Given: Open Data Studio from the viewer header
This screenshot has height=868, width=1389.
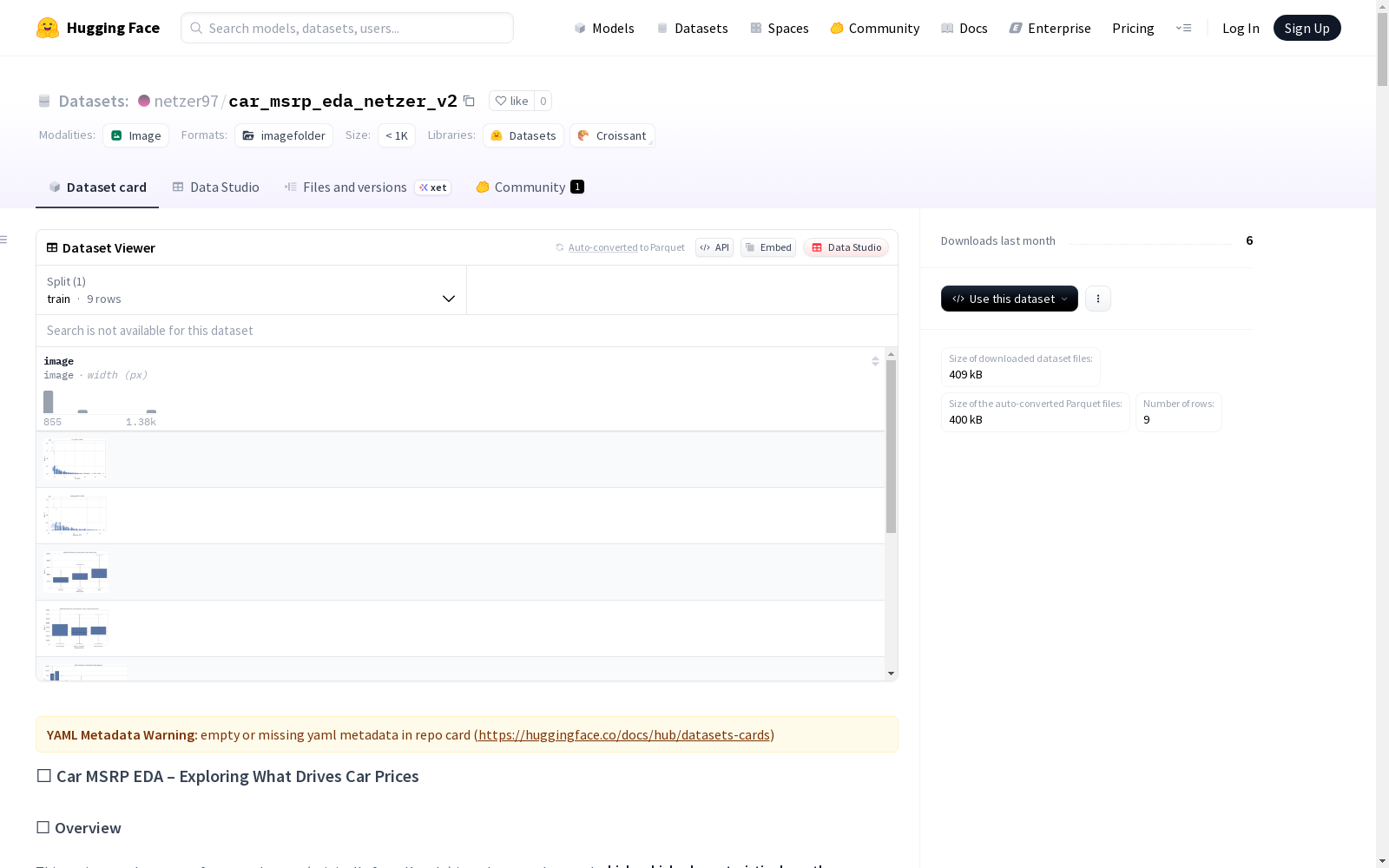Looking at the screenshot, I should pos(846,247).
